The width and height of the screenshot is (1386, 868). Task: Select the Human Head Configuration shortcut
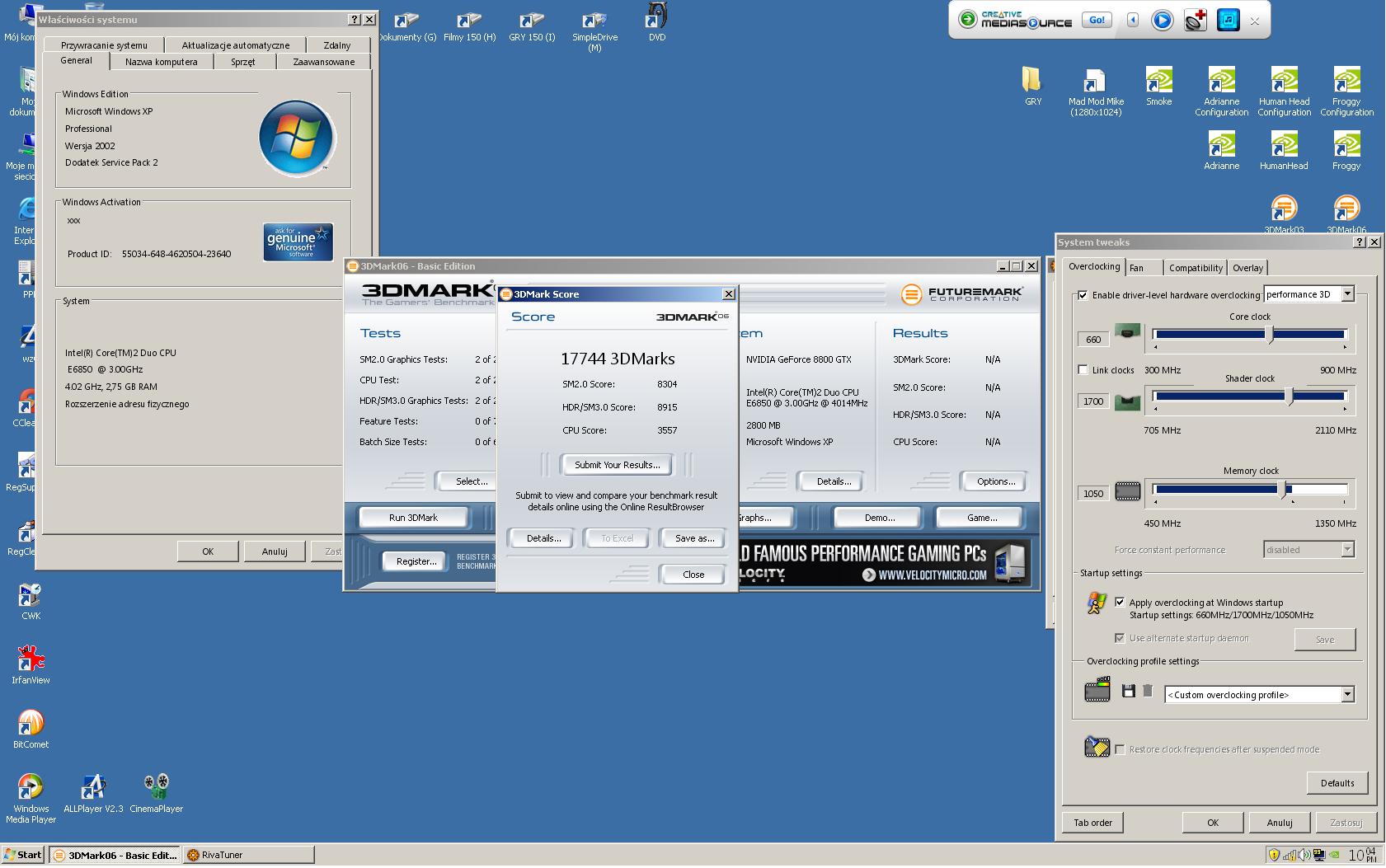[x=1284, y=92]
